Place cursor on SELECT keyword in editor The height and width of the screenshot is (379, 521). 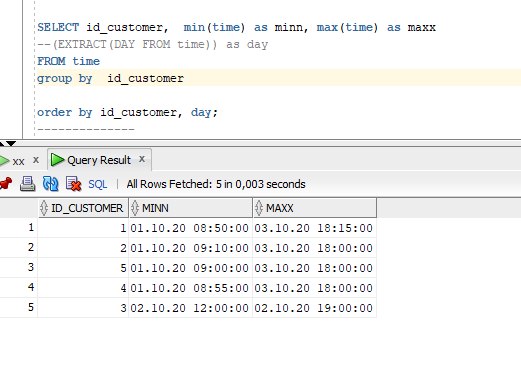click(58, 27)
